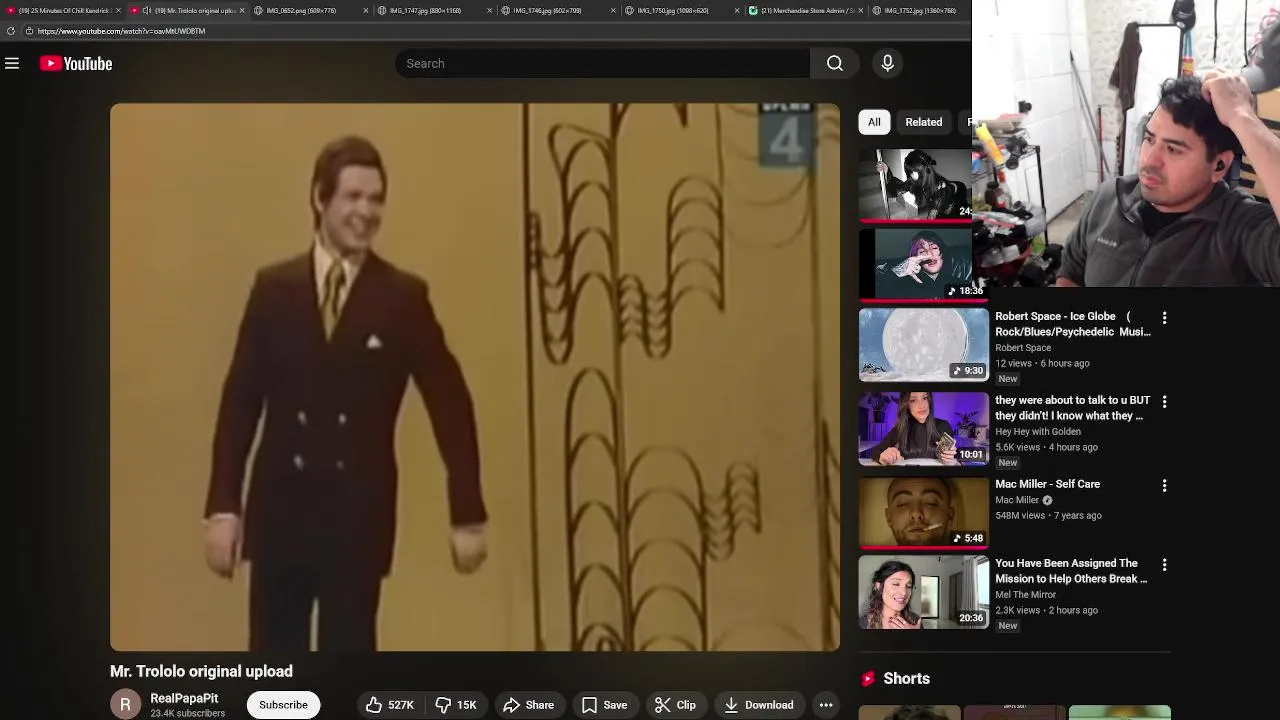The height and width of the screenshot is (720, 1280).
Task: Download the video
Action: pos(759,705)
